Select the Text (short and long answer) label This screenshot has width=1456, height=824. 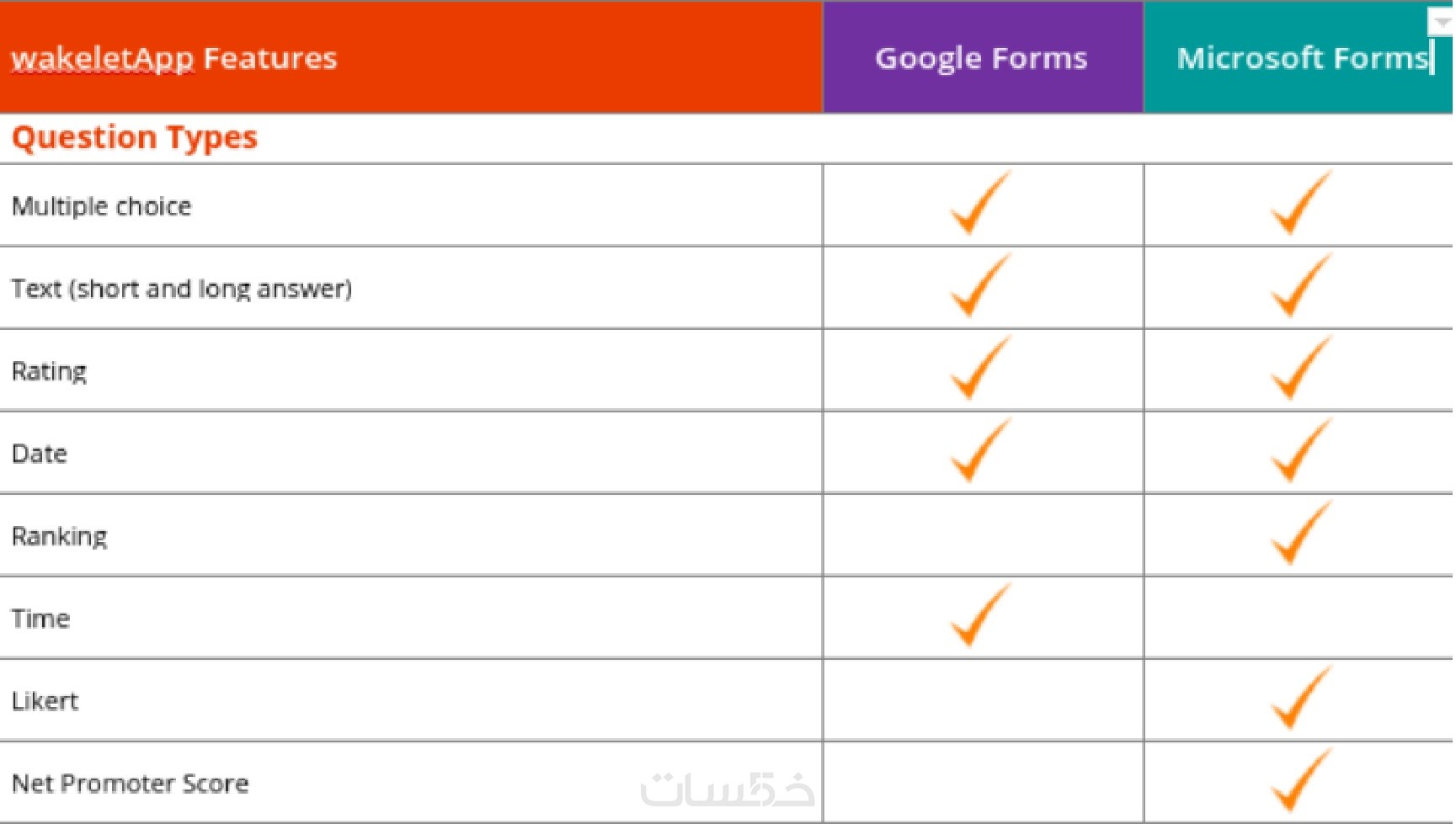point(181,289)
